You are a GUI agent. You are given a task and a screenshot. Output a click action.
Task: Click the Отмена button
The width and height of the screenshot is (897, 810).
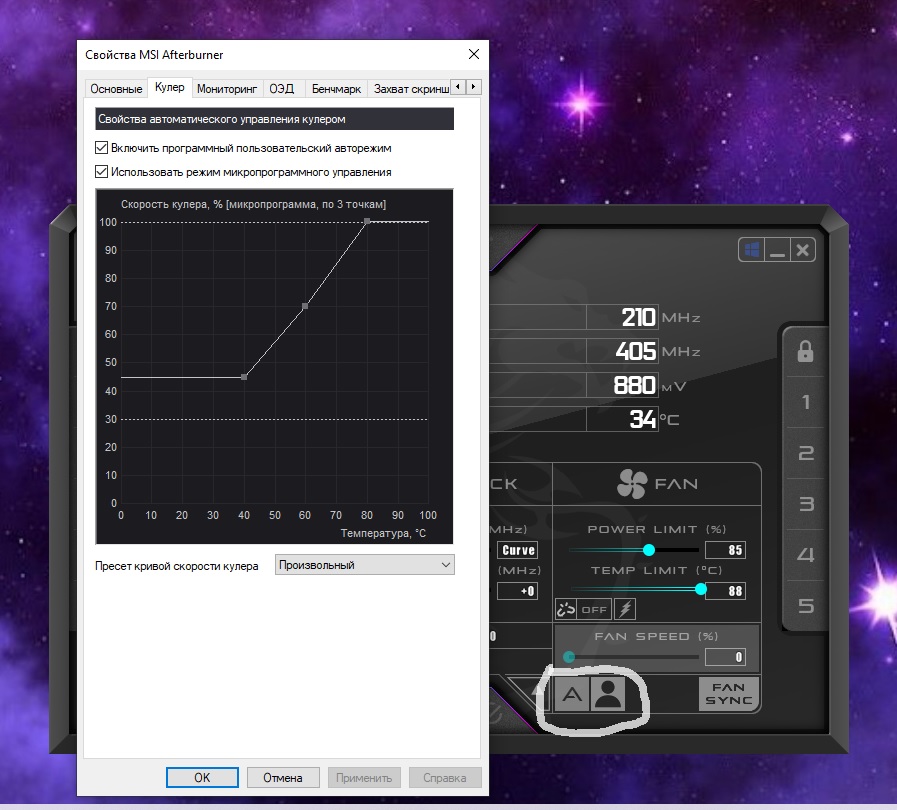pyautogui.click(x=283, y=777)
